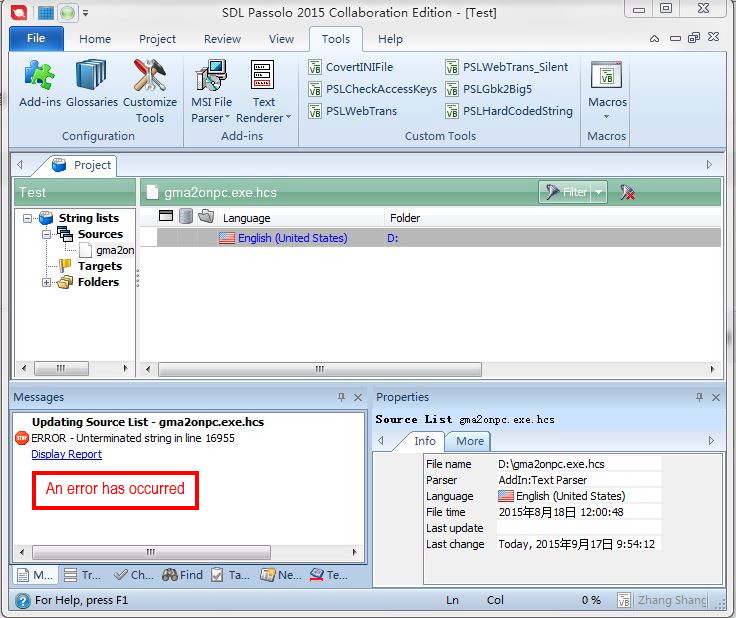Open the Display Report link

[x=66, y=454]
